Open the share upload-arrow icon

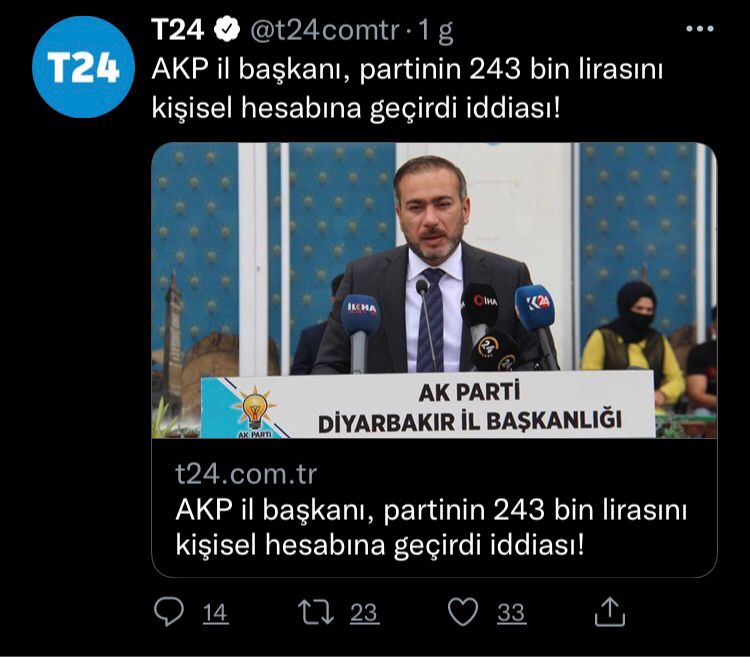coord(610,611)
